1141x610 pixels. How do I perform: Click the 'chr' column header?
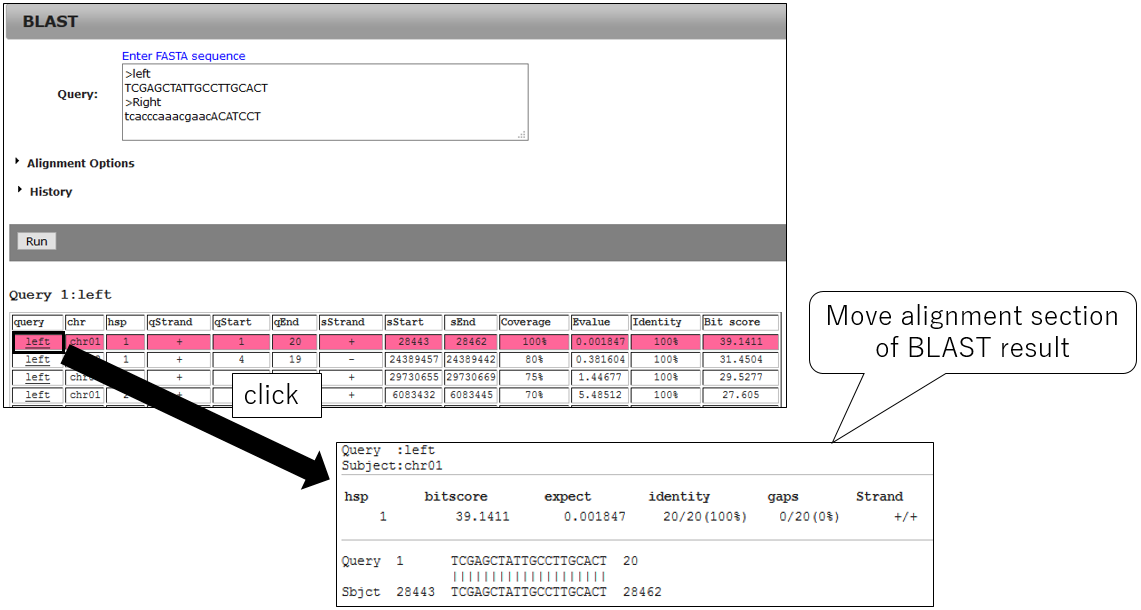click(84, 322)
